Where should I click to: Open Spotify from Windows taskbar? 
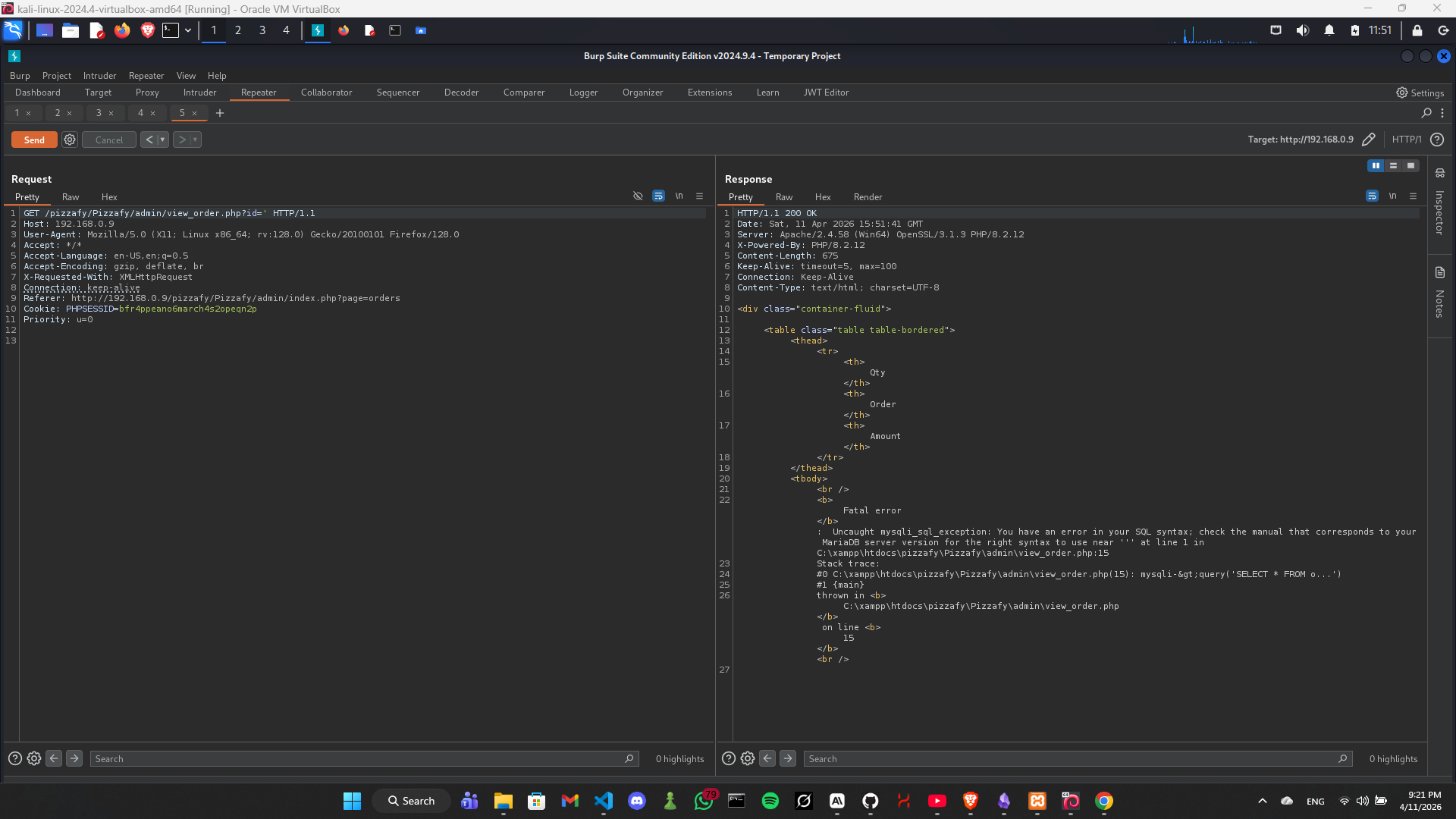[770, 801]
